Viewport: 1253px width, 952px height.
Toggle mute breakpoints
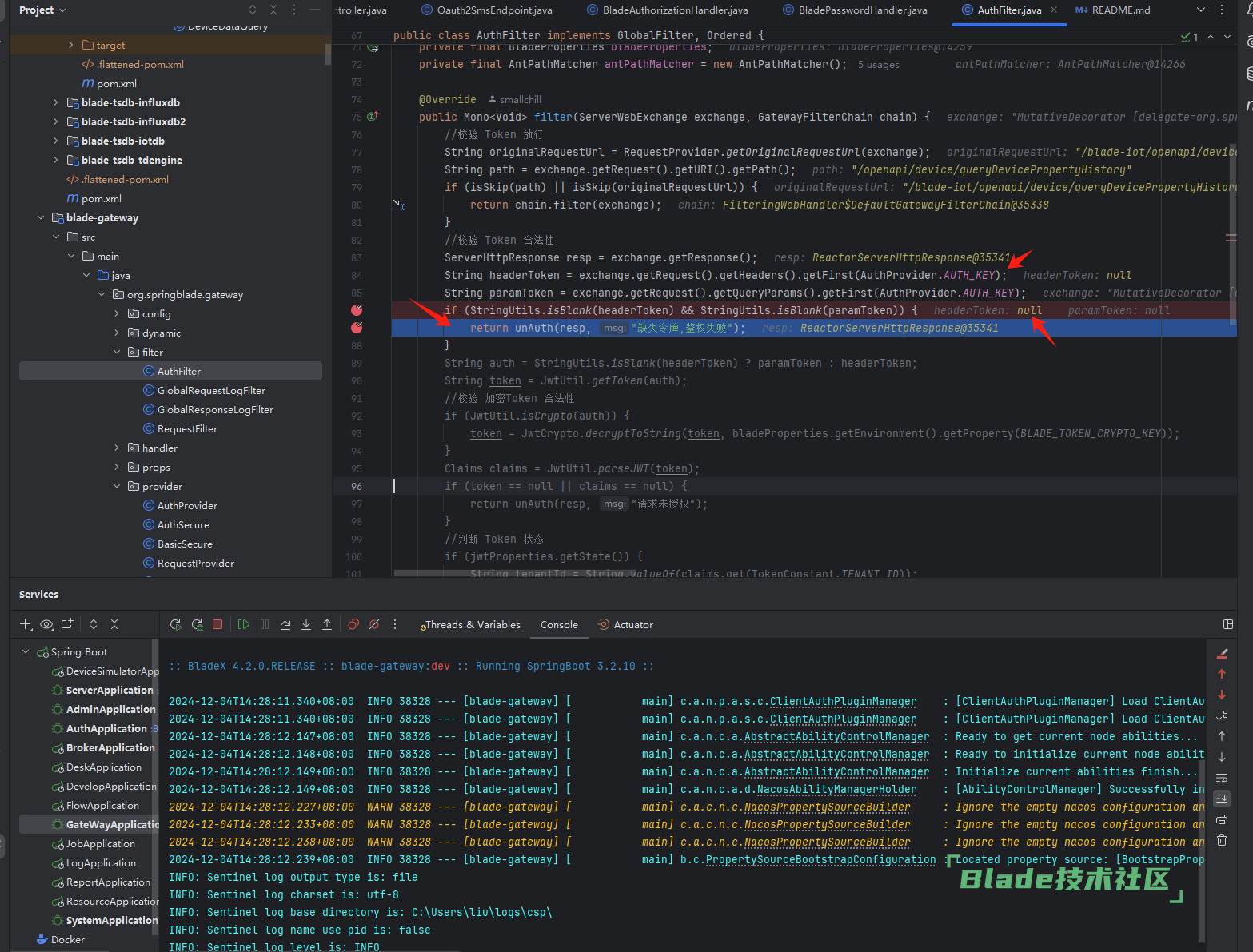tap(374, 624)
